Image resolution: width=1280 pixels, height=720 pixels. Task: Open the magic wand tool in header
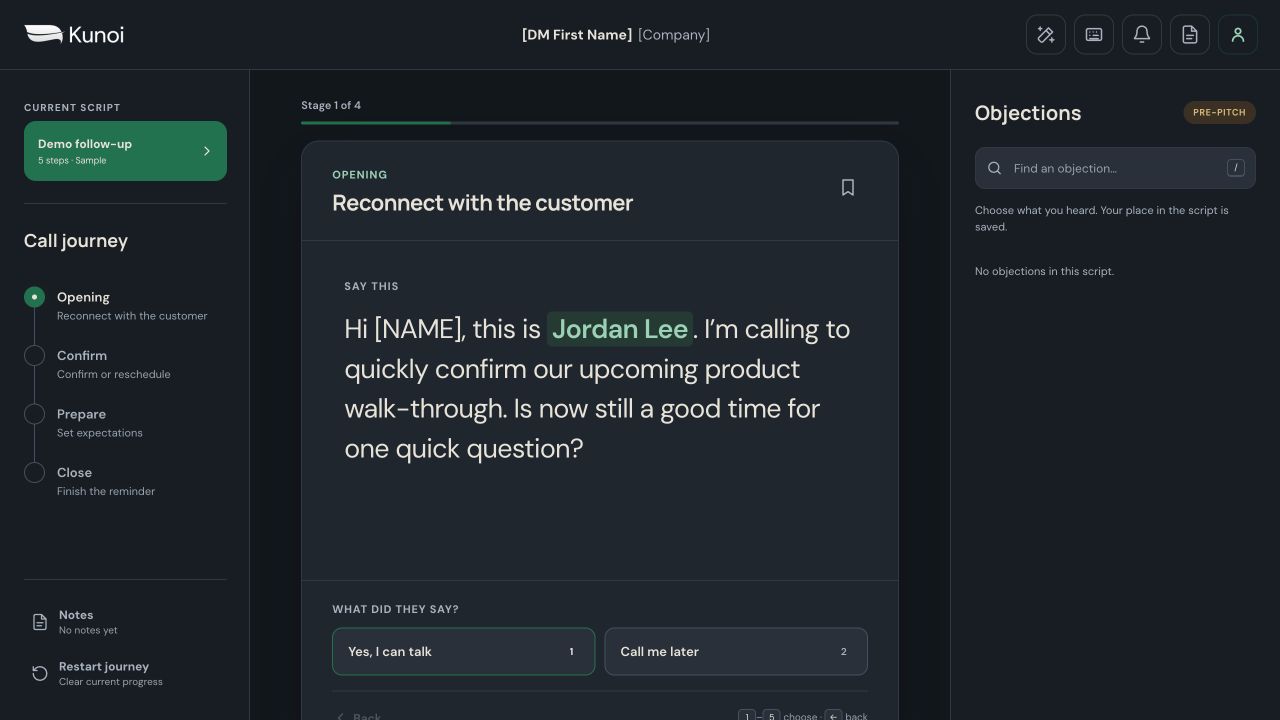[1046, 35]
